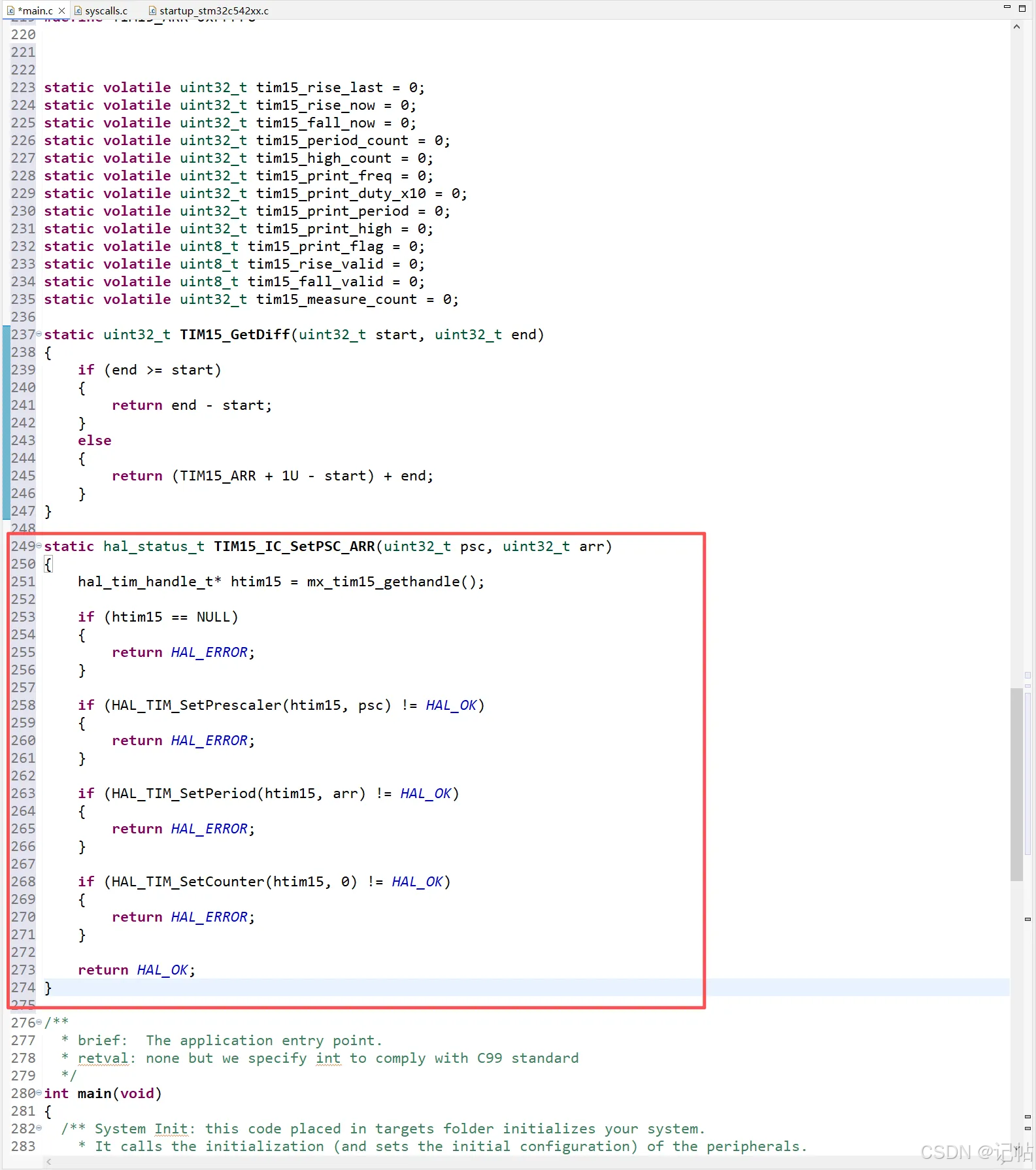Click the C file icon on syscalls.c tab

click(78, 10)
